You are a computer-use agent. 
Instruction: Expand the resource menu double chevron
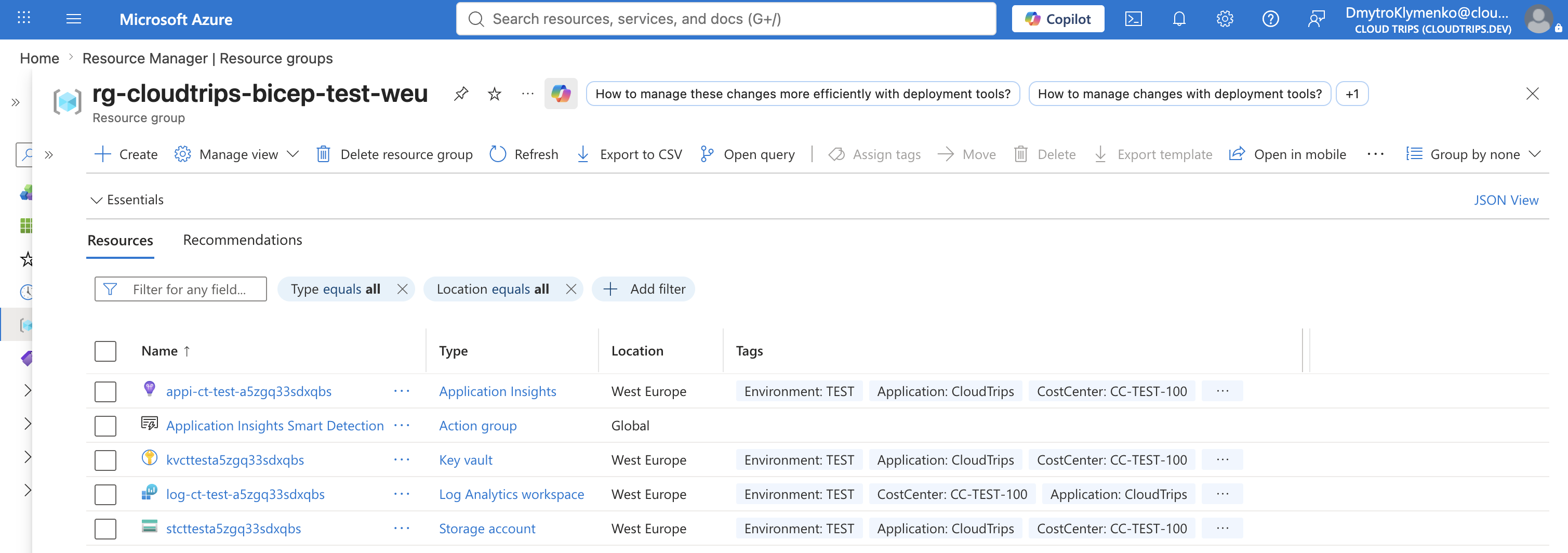tap(49, 155)
